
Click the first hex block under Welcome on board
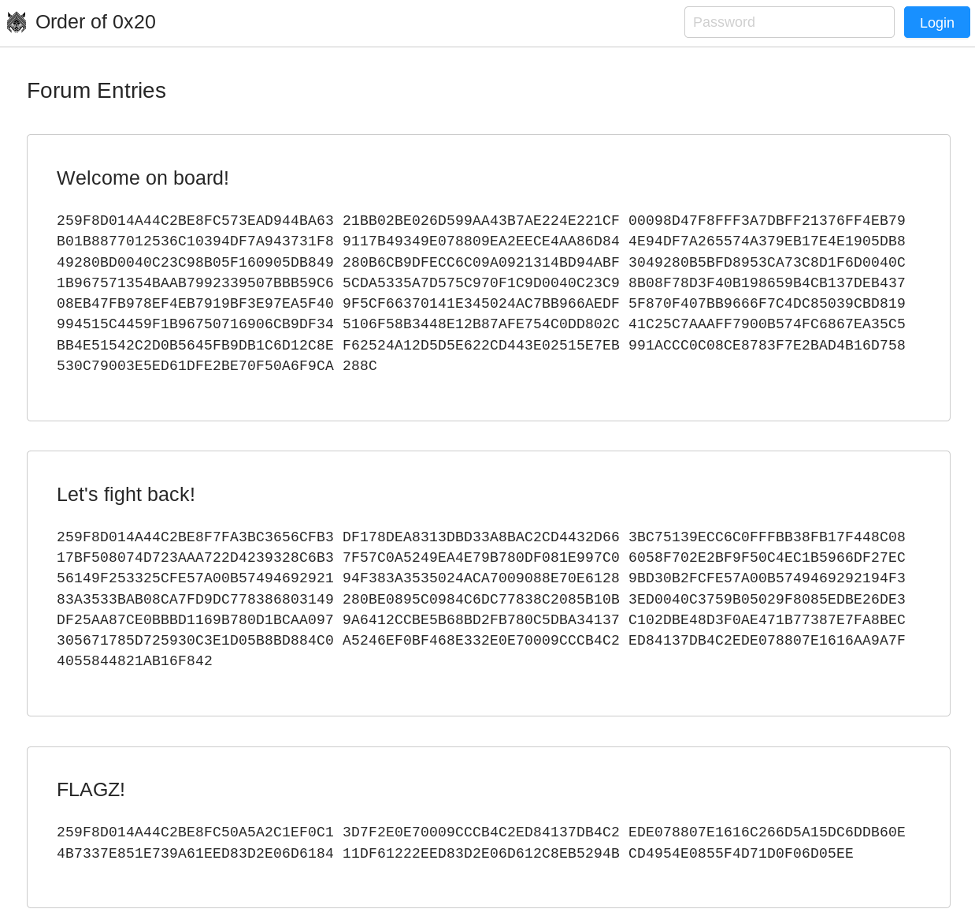click(x=195, y=222)
